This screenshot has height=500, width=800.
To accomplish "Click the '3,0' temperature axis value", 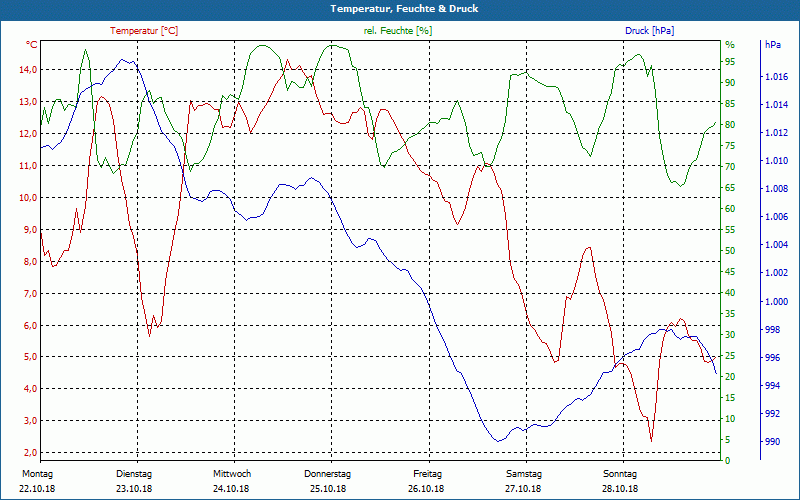I will click(30, 421).
